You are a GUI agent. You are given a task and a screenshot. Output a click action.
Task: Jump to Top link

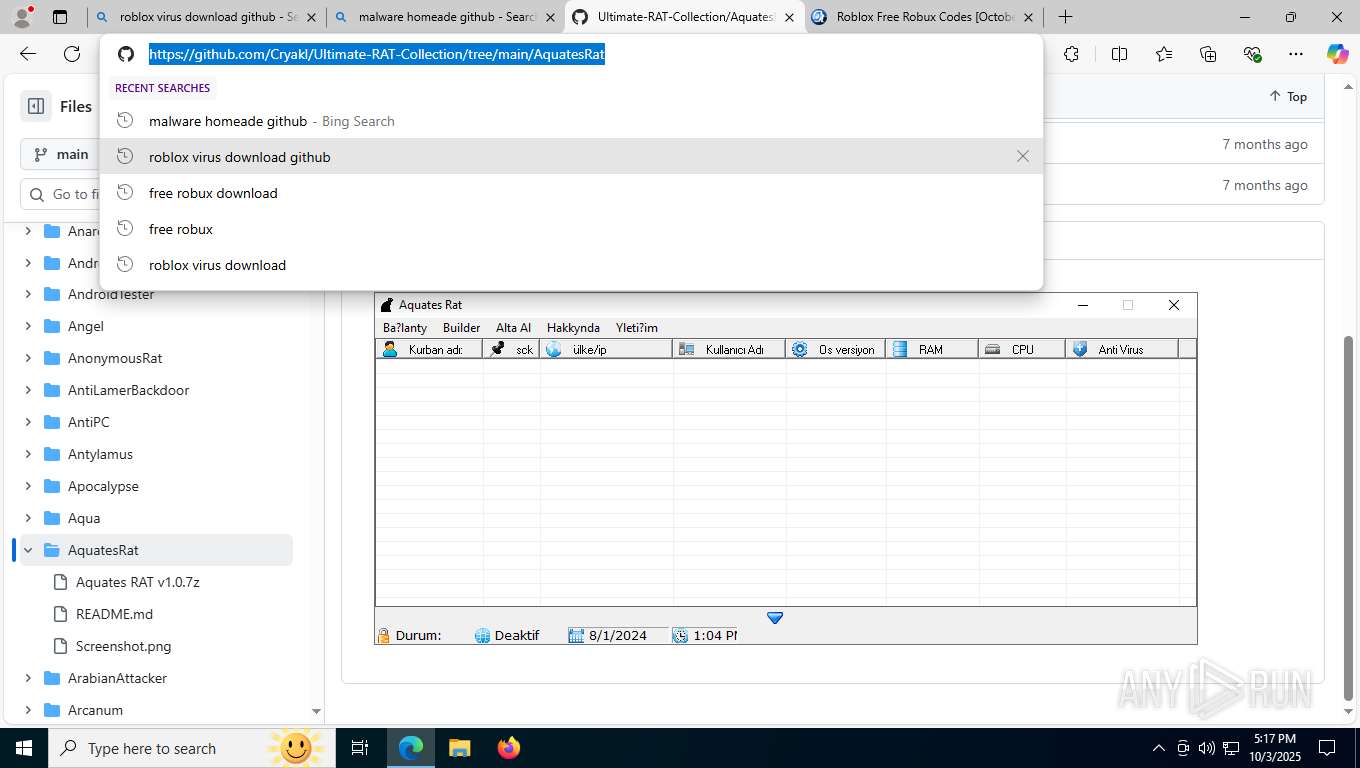(1288, 96)
